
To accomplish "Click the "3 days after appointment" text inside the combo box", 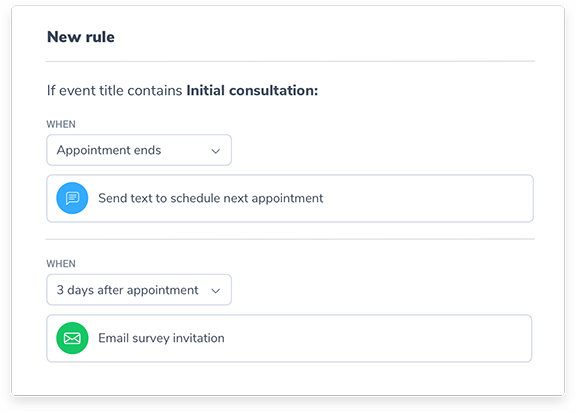I will (127, 290).
